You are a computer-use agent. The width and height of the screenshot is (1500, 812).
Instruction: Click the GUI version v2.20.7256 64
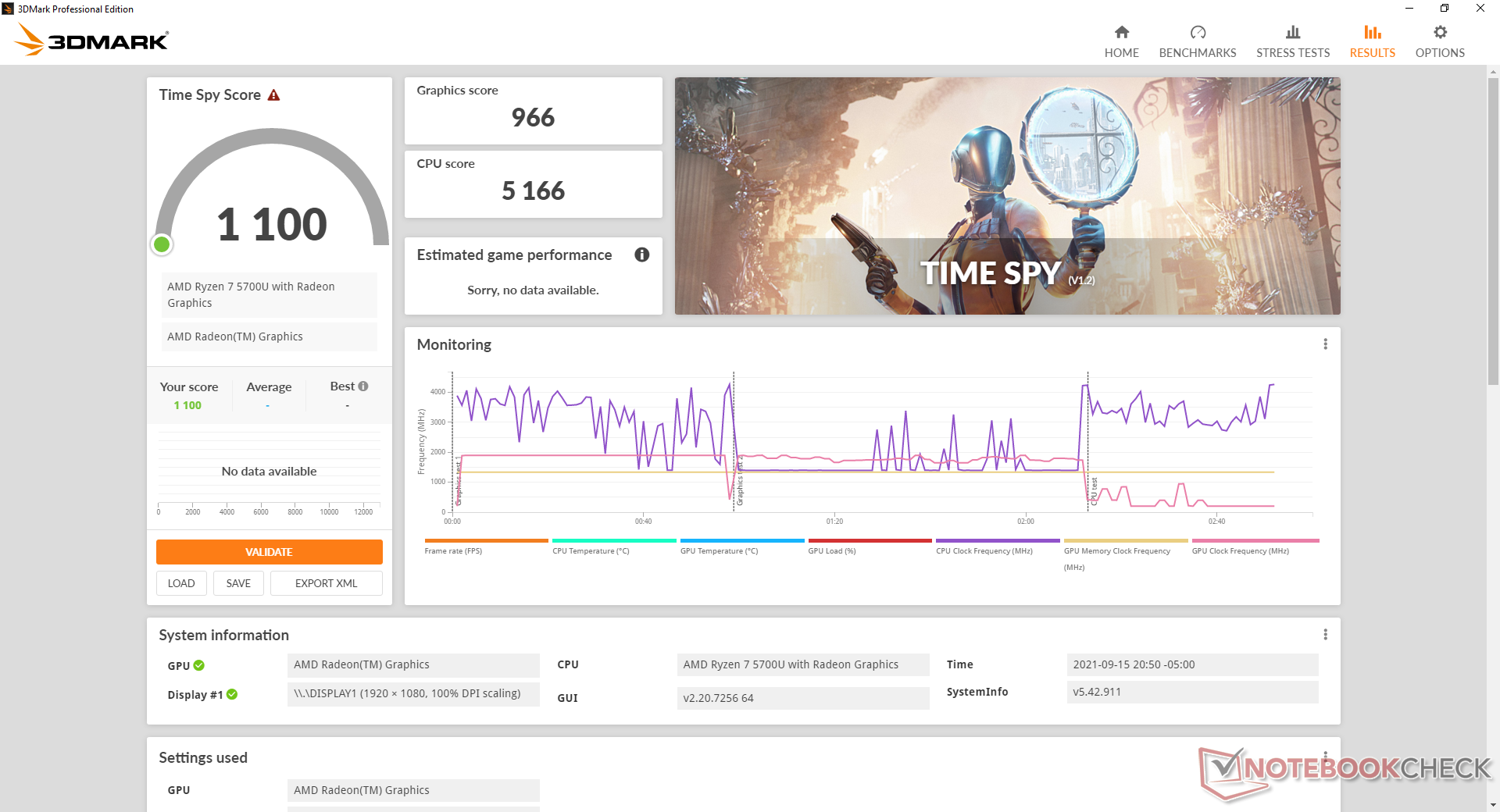pos(803,698)
